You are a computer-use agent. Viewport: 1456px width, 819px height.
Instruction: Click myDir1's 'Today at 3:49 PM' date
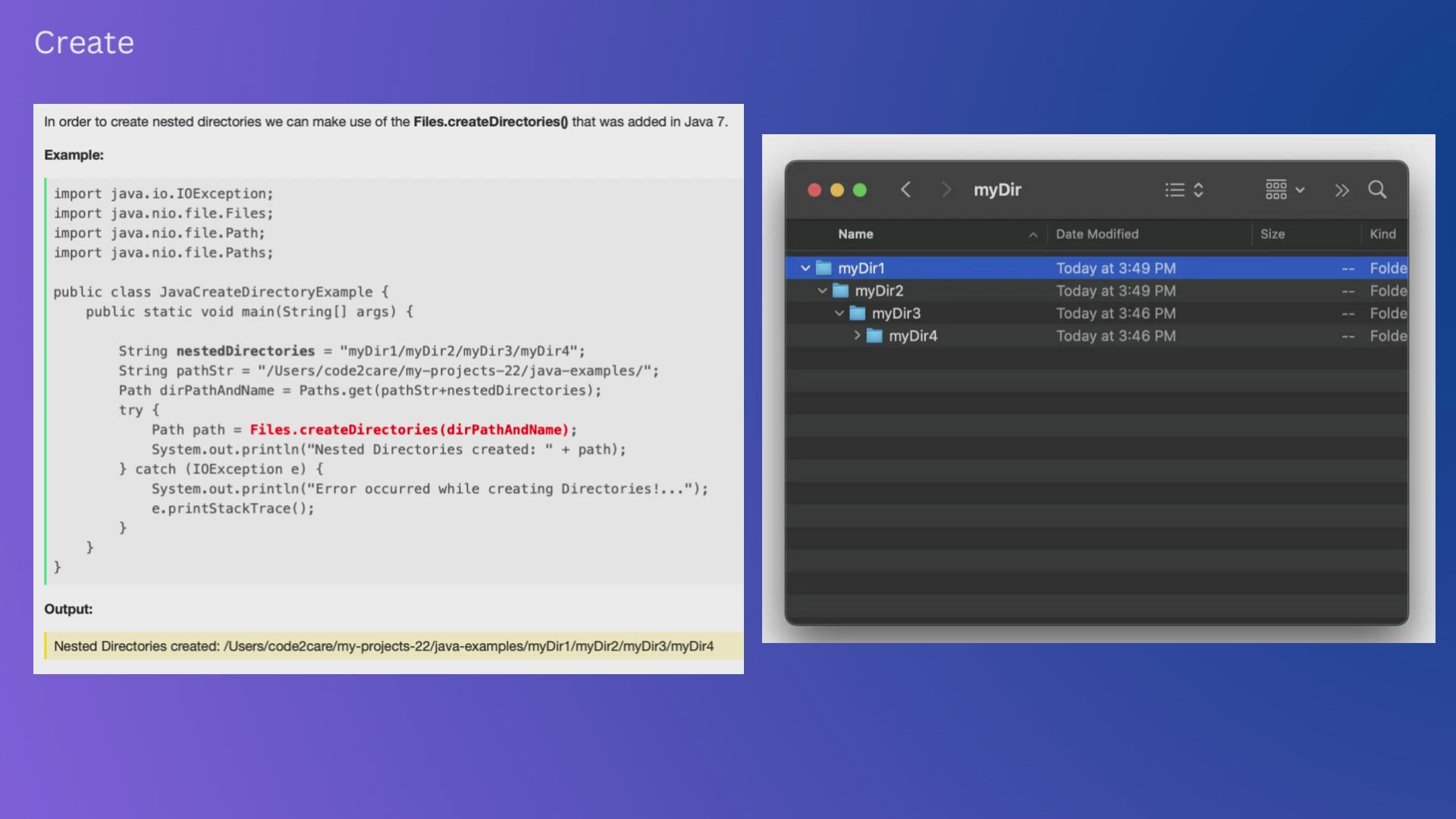point(1116,268)
